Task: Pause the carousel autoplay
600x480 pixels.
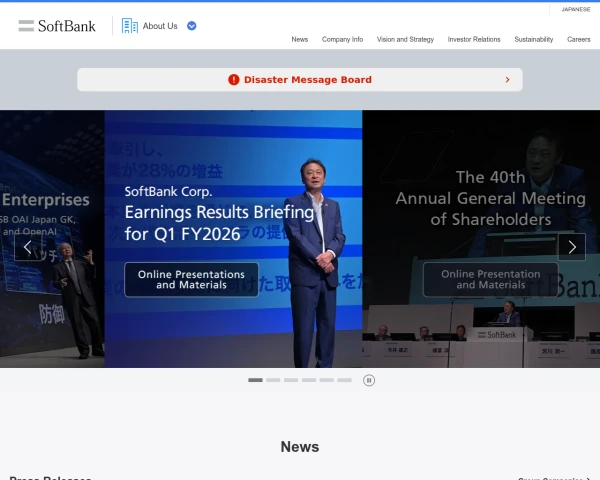Action: coord(369,380)
